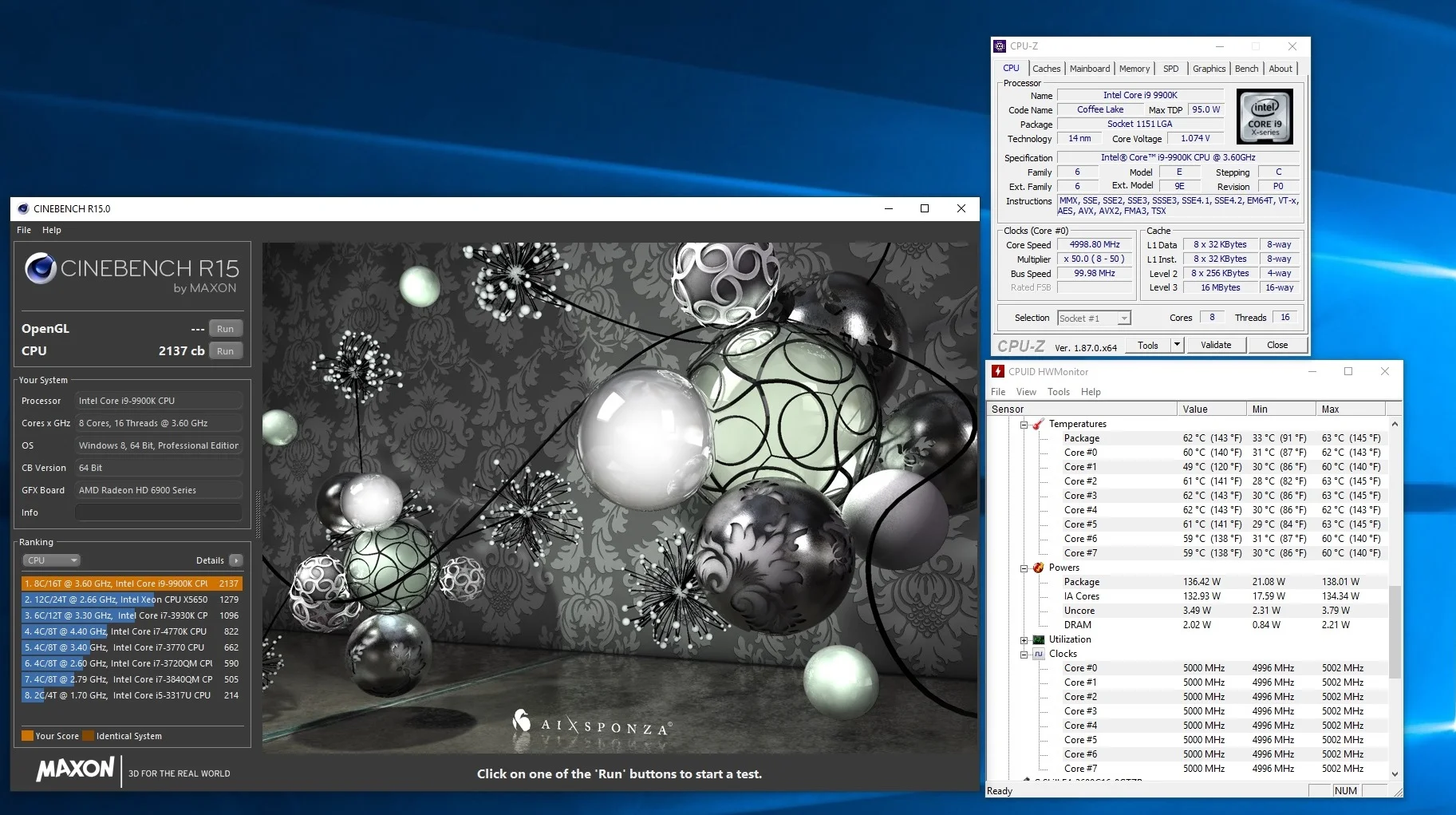Click the MAXON logo at bottom left
This screenshot has height=815, width=1456.
point(75,770)
